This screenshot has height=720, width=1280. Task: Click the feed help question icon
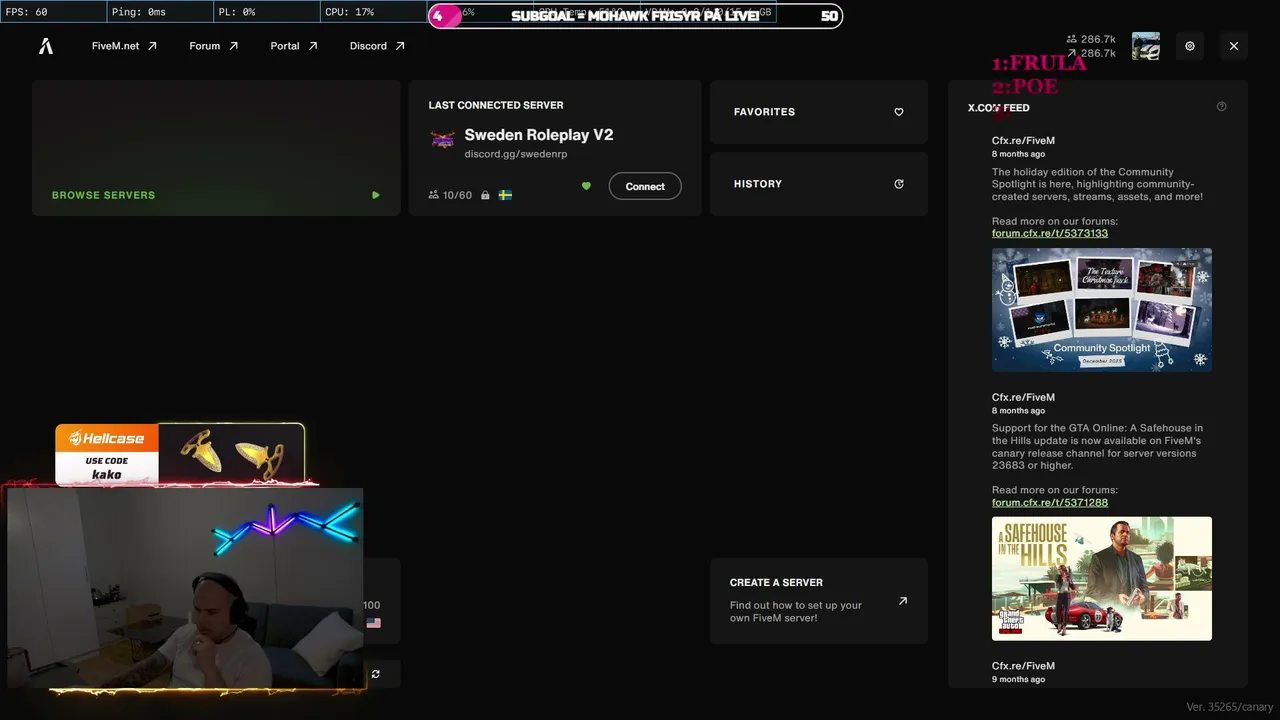coord(1221,106)
